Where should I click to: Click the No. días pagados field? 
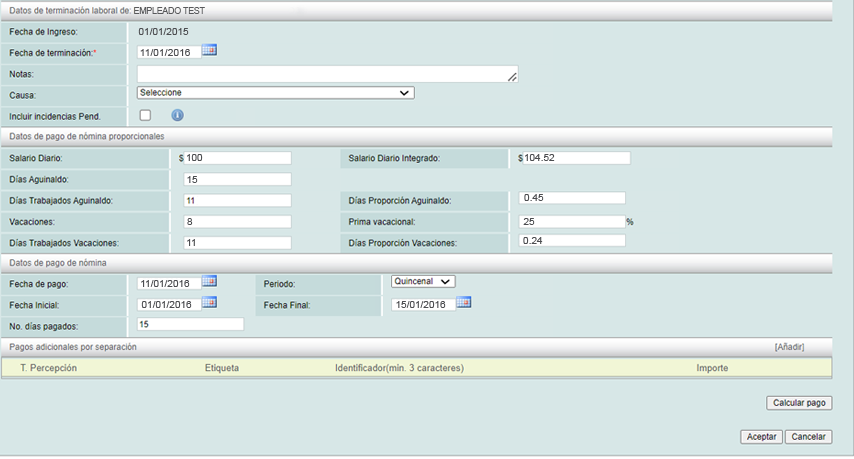tap(190, 324)
